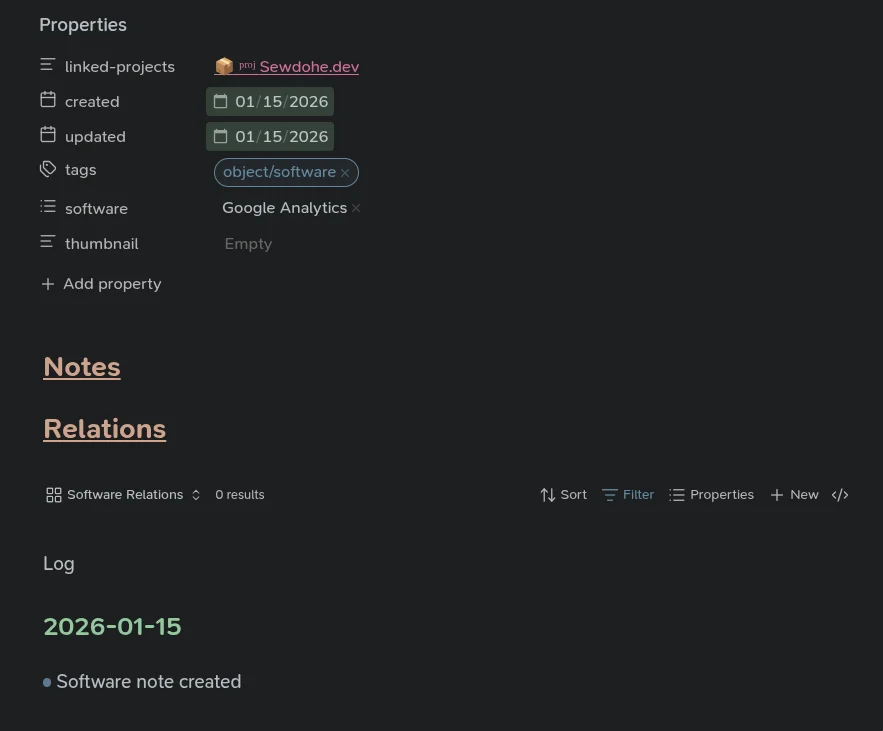Remove the object/software tag with its x

[344, 172]
